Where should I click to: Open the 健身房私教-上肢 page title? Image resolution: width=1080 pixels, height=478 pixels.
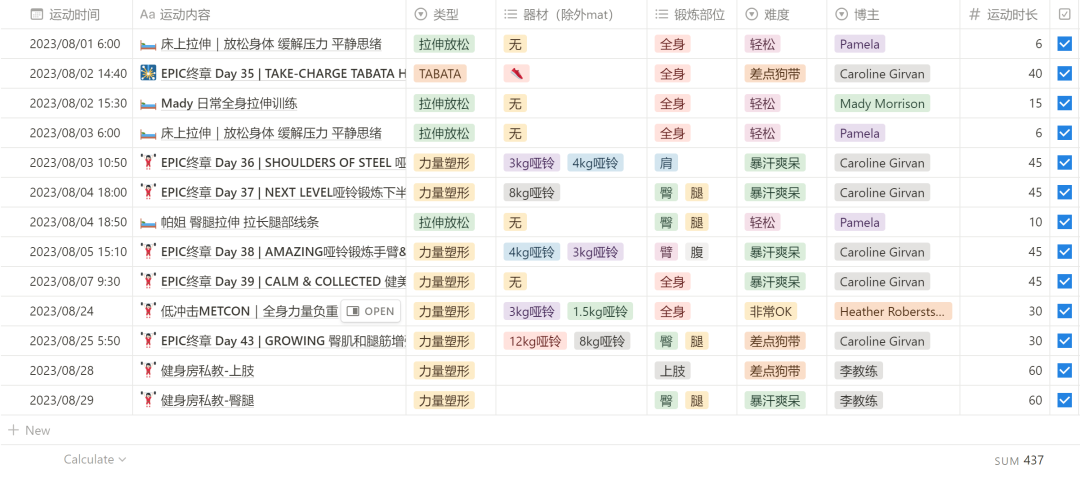tap(207, 371)
